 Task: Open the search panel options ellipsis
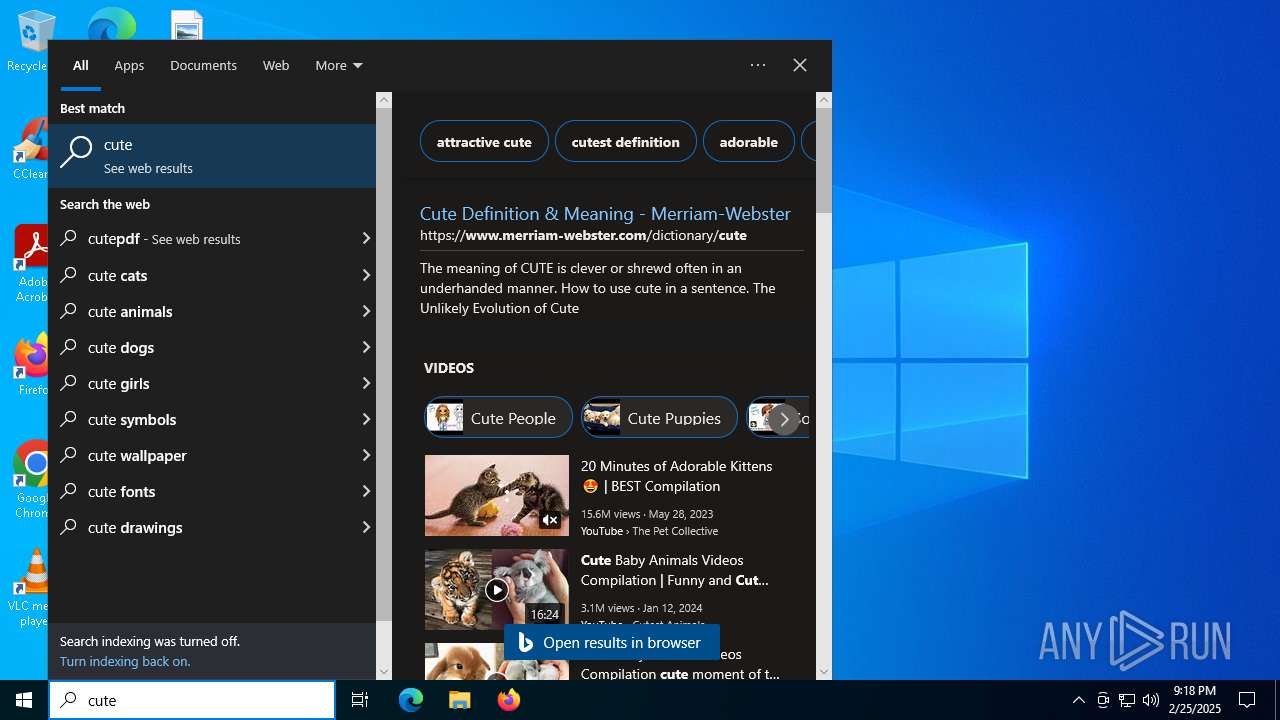point(758,65)
